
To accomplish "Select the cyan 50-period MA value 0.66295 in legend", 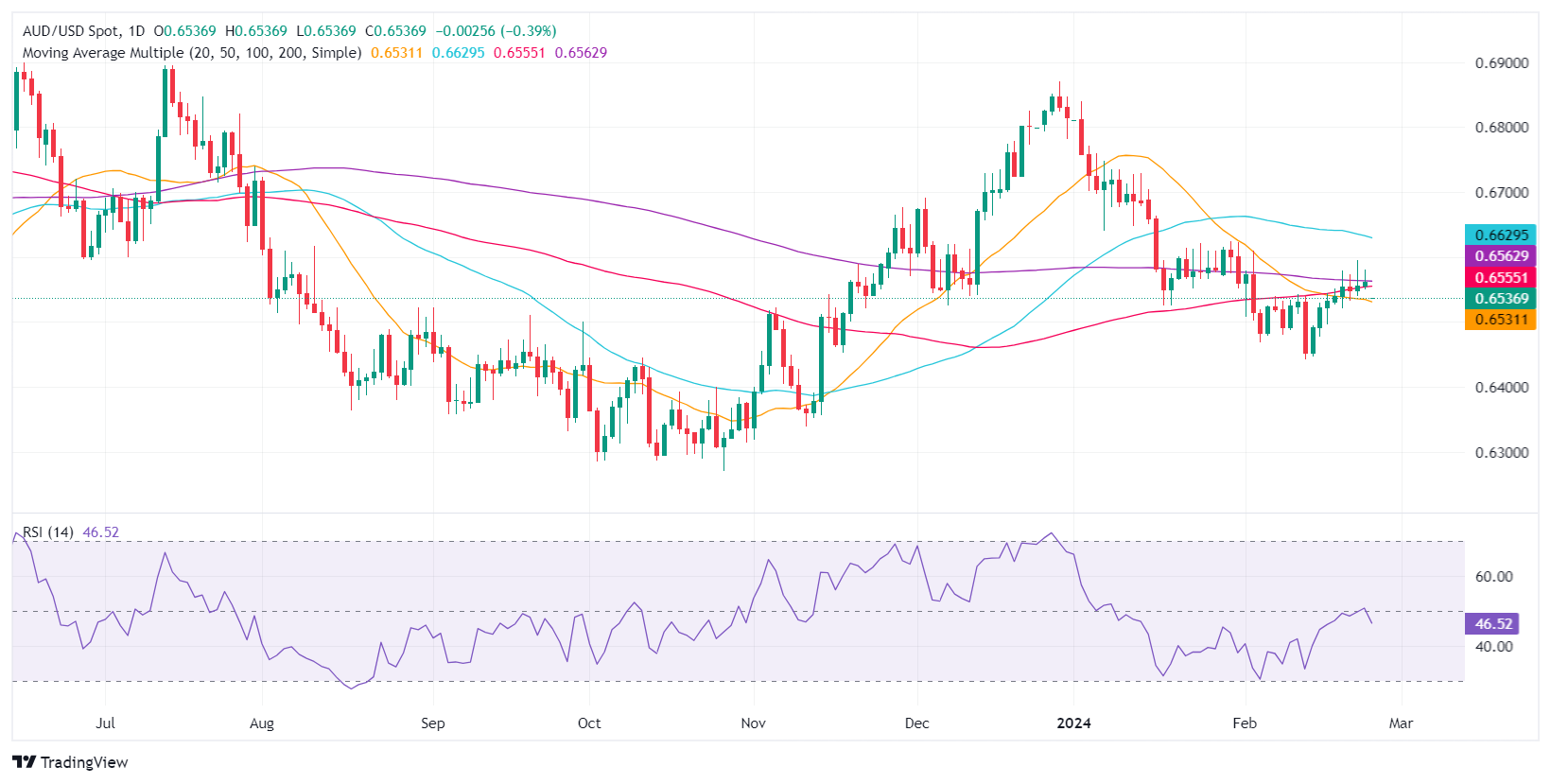I will [x=458, y=53].
